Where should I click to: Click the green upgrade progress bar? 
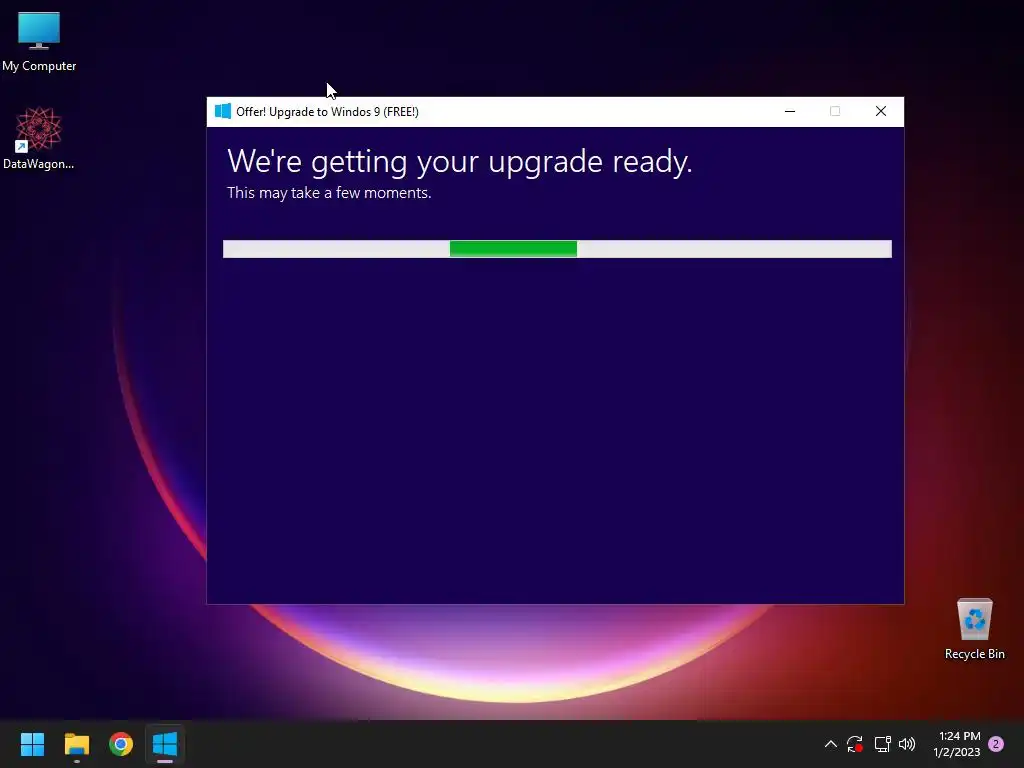[557, 249]
